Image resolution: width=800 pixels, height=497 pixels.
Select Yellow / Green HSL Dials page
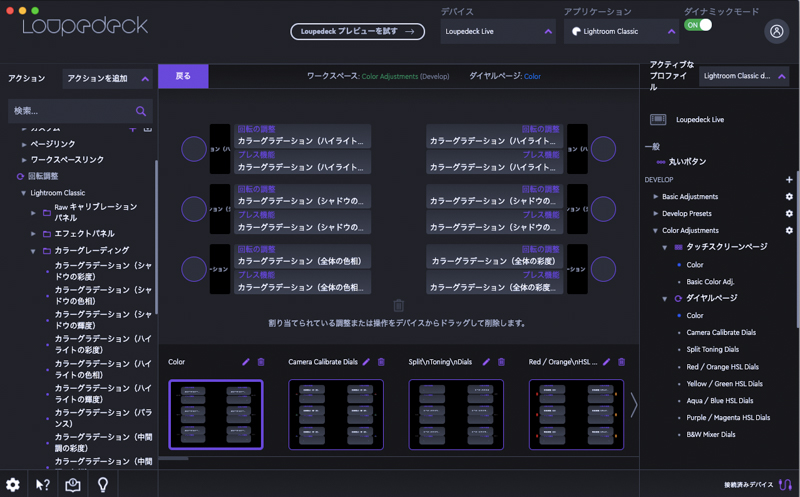pyautogui.click(x=724, y=384)
